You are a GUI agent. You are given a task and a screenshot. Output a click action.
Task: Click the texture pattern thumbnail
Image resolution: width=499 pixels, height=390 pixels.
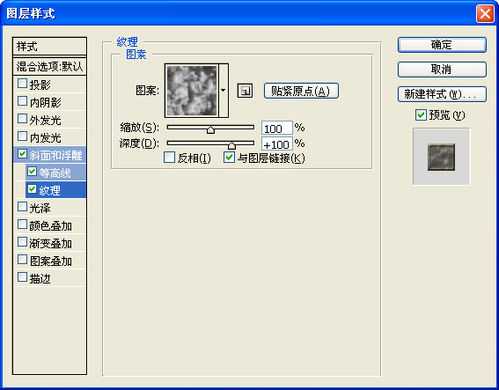[192, 90]
